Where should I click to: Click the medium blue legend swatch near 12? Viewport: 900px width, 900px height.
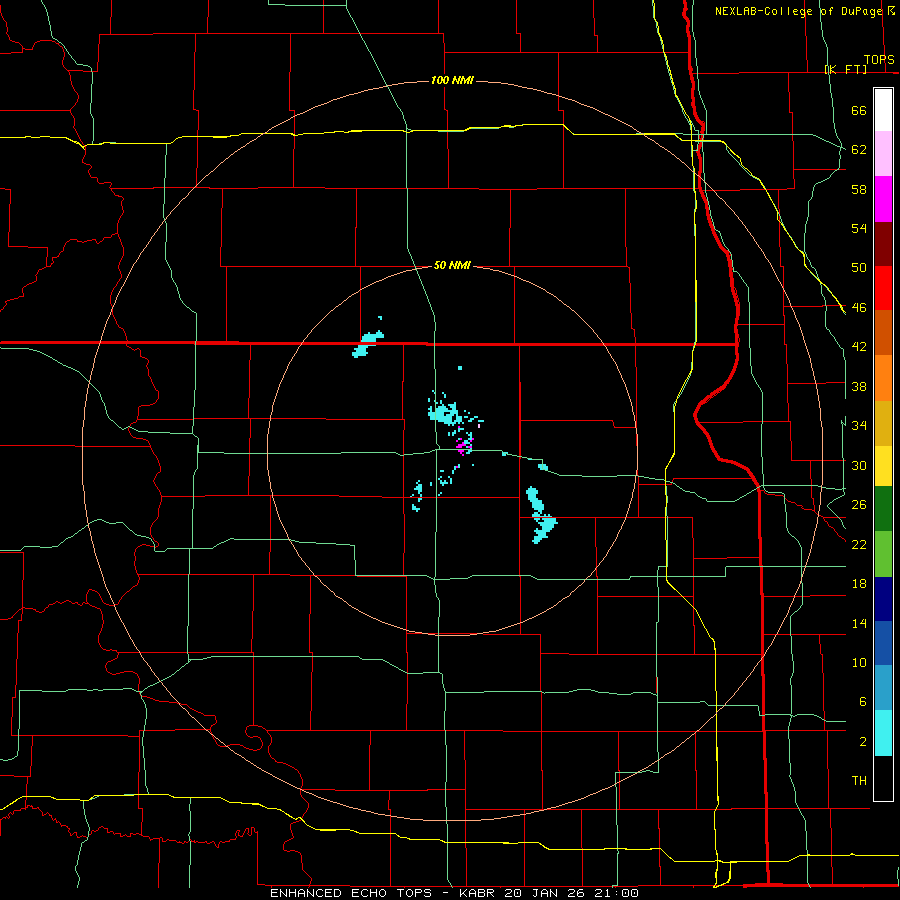[x=883, y=643]
